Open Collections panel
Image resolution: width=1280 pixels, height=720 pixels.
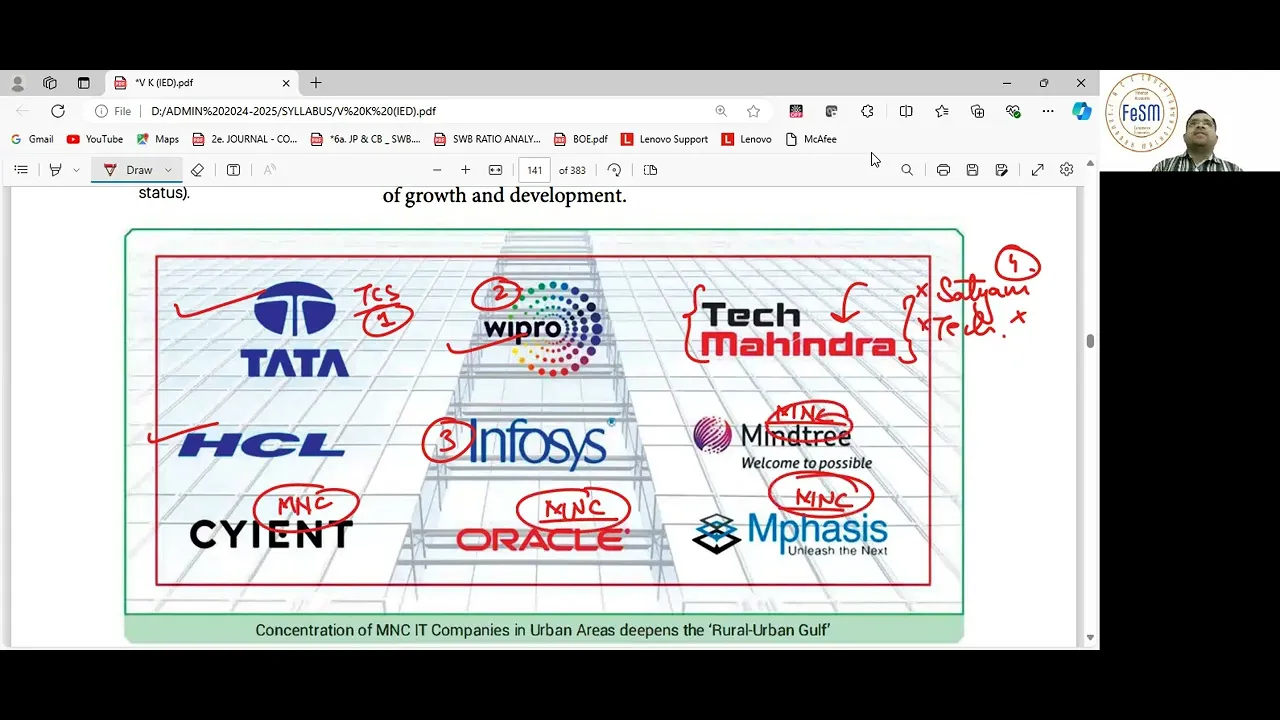978,111
